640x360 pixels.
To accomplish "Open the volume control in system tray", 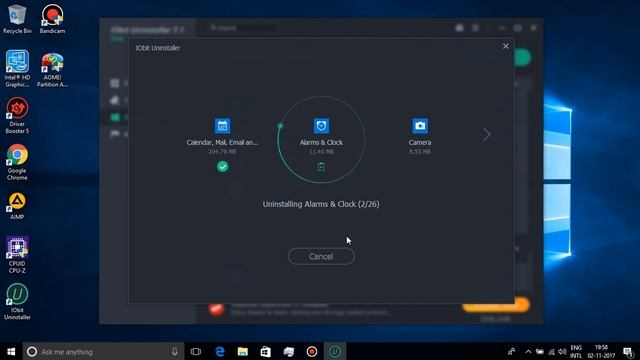I will [x=562, y=351].
